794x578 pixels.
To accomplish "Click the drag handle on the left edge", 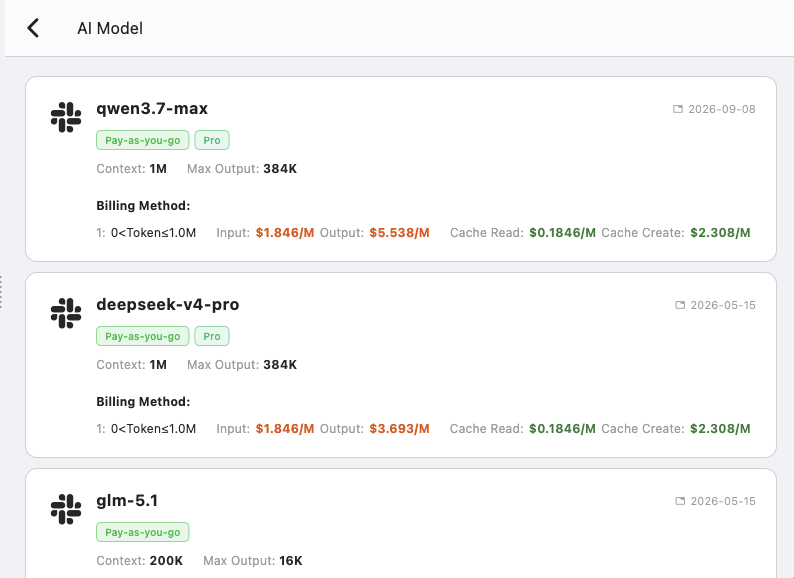I will pos(1,292).
